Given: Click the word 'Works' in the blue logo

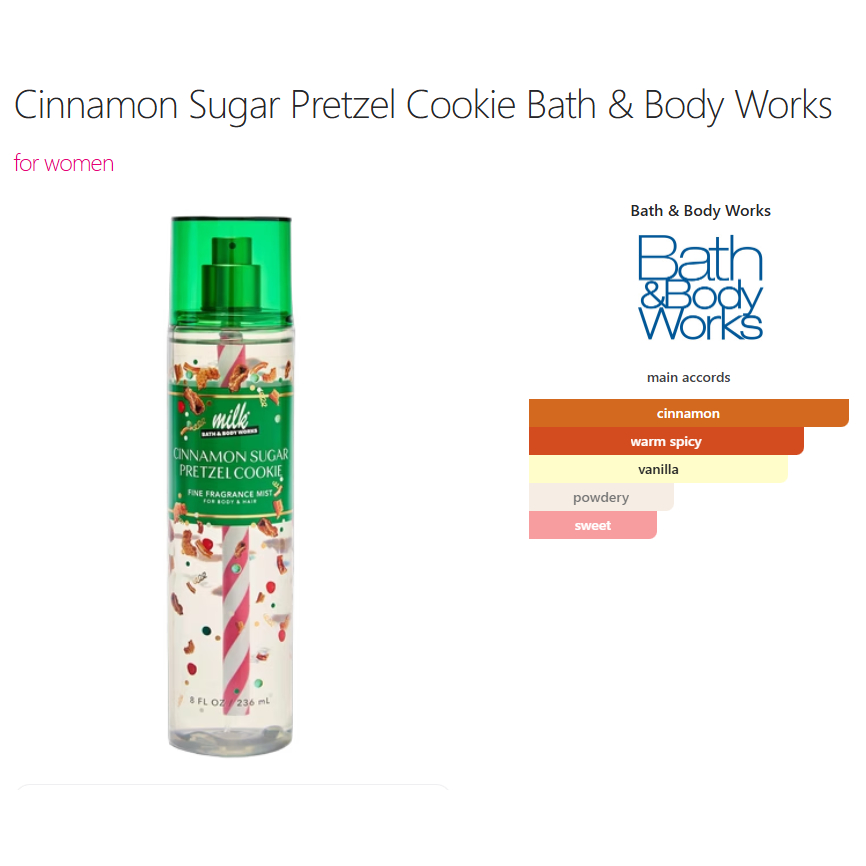Looking at the screenshot, I should (x=700, y=324).
